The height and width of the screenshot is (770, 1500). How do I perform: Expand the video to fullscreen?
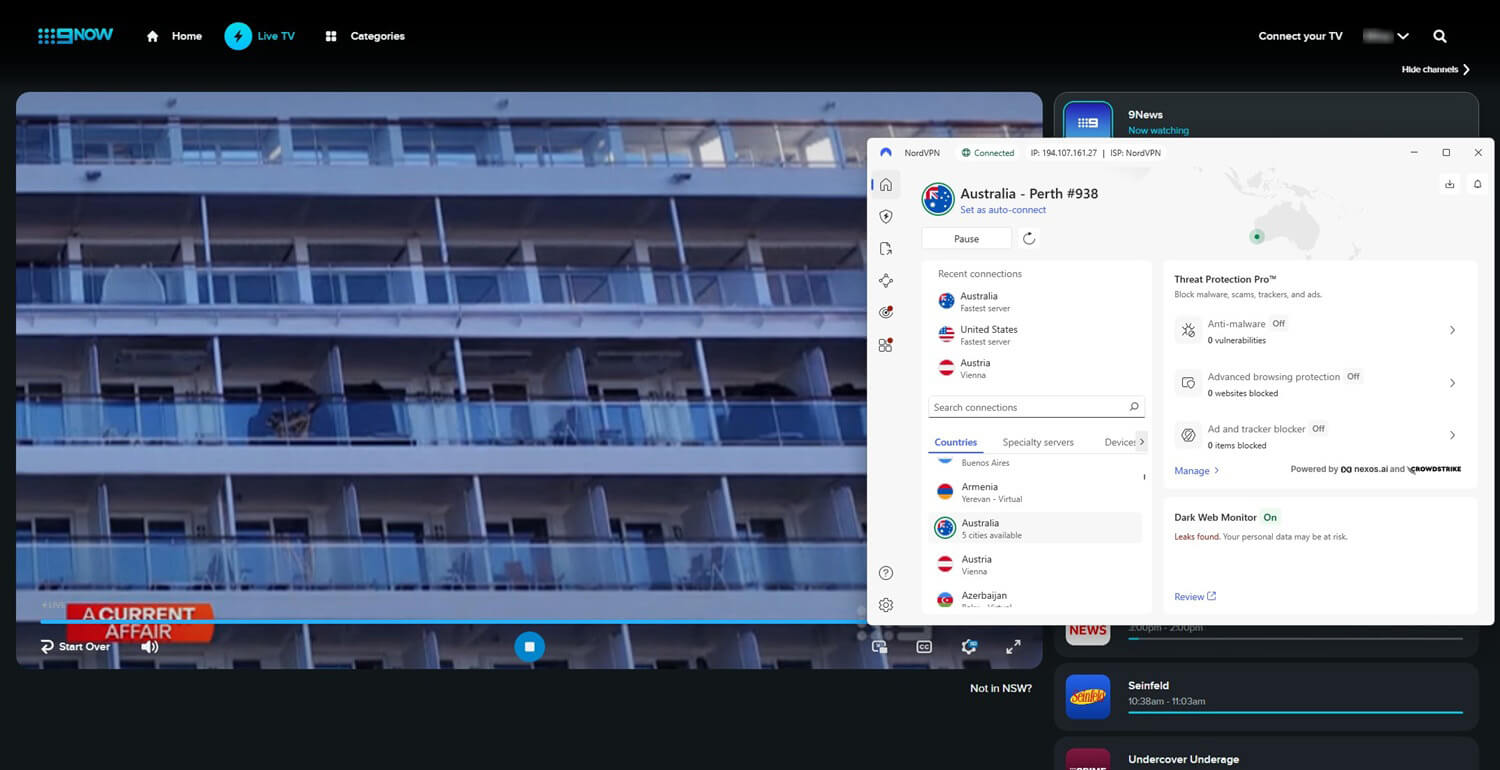click(1013, 646)
